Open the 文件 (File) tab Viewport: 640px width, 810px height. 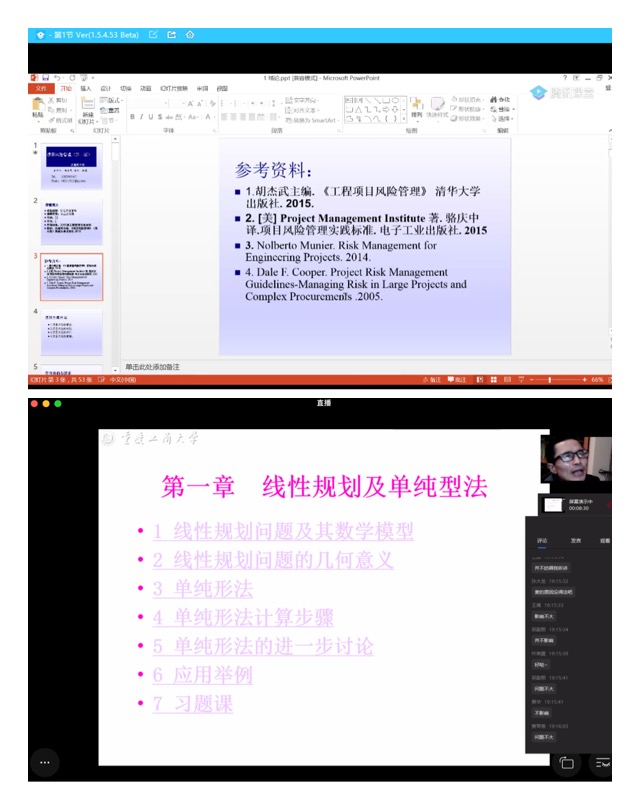pyautogui.click(x=41, y=88)
